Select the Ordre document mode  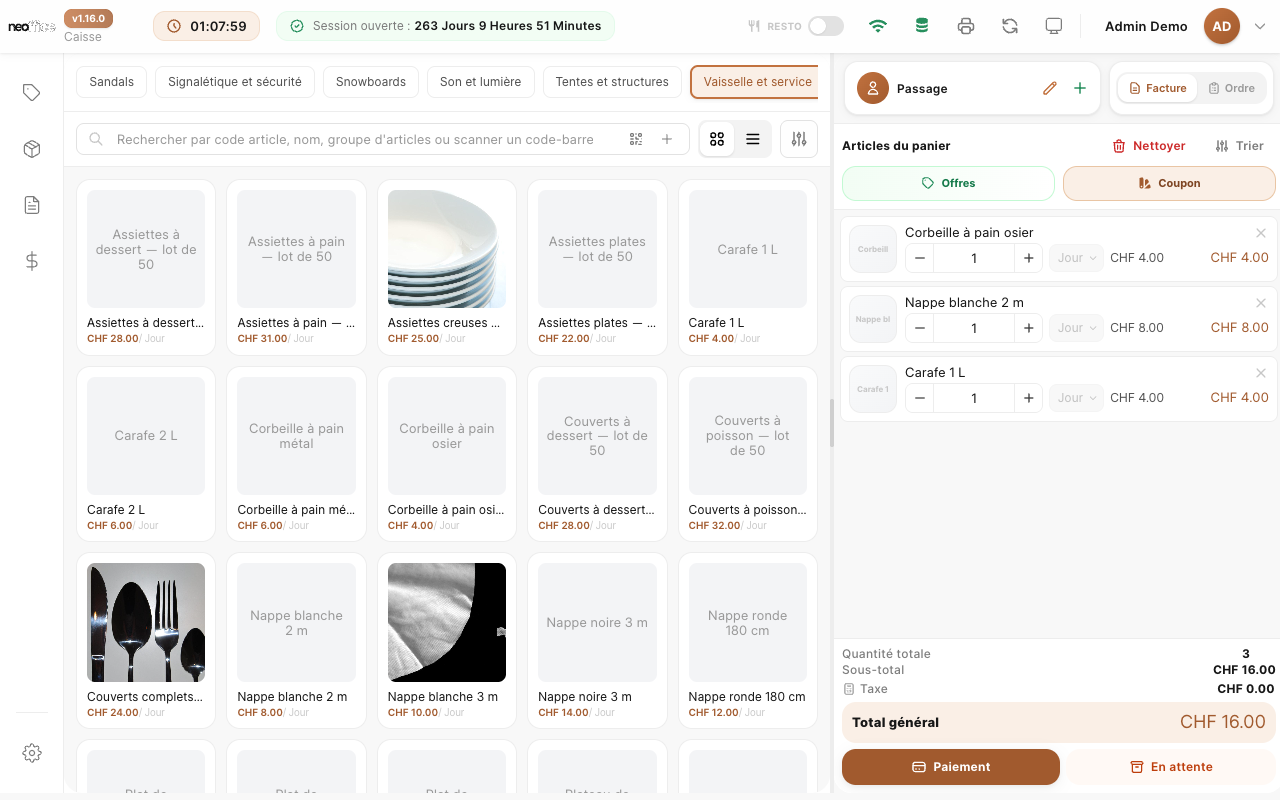(x=1231, y=88)
